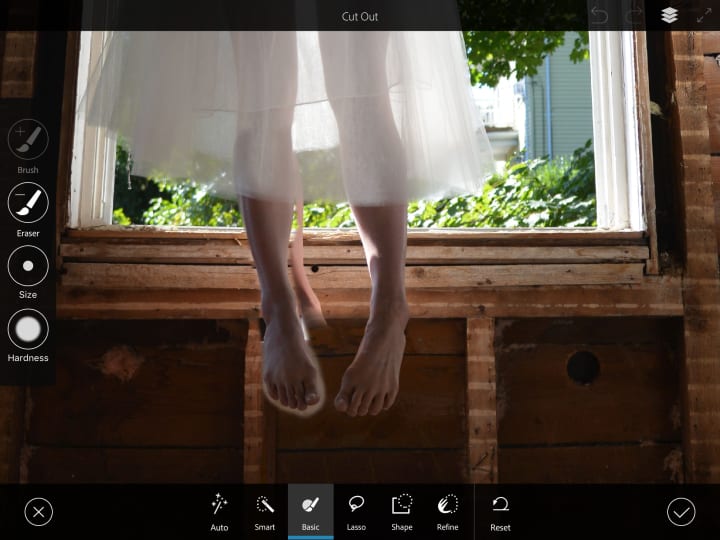Image resolution: width=720 pixels, height=540 pixels.
Task: Enter full screen view with the arrows icon
Action: (703, 16)
